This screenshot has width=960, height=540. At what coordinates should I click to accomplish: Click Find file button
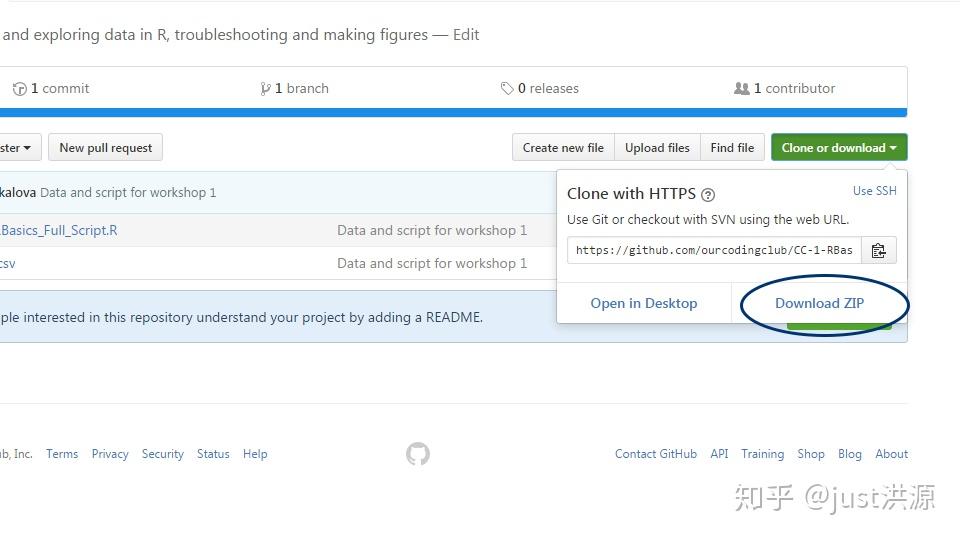point(732,148)
